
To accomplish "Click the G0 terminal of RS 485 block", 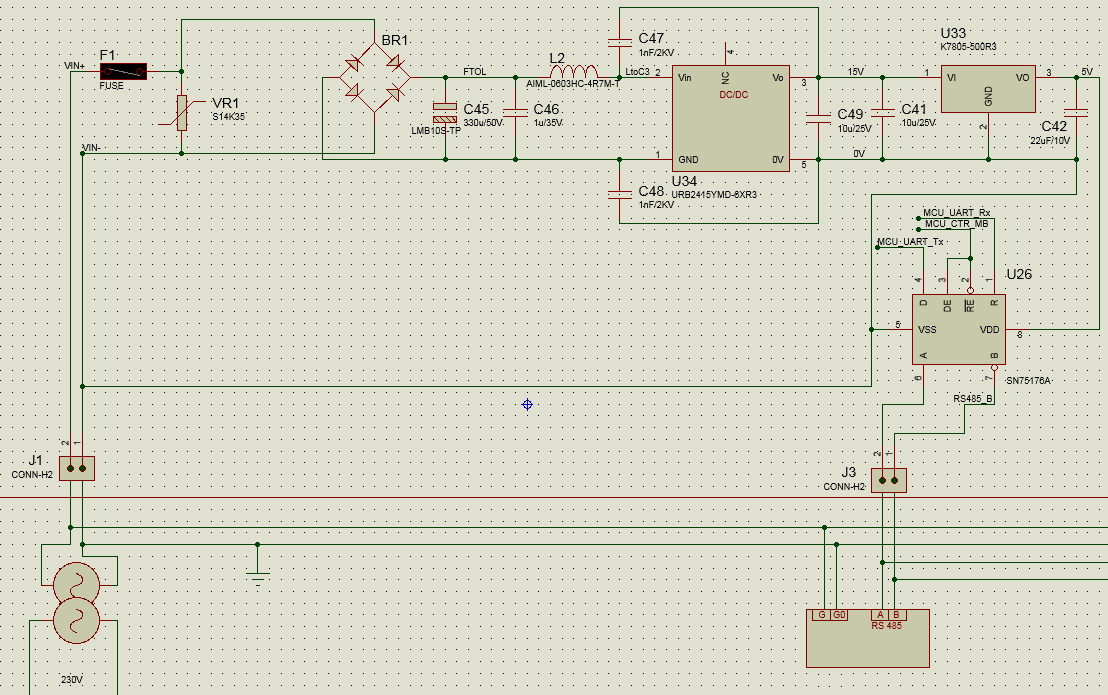I will coord(839,615).
